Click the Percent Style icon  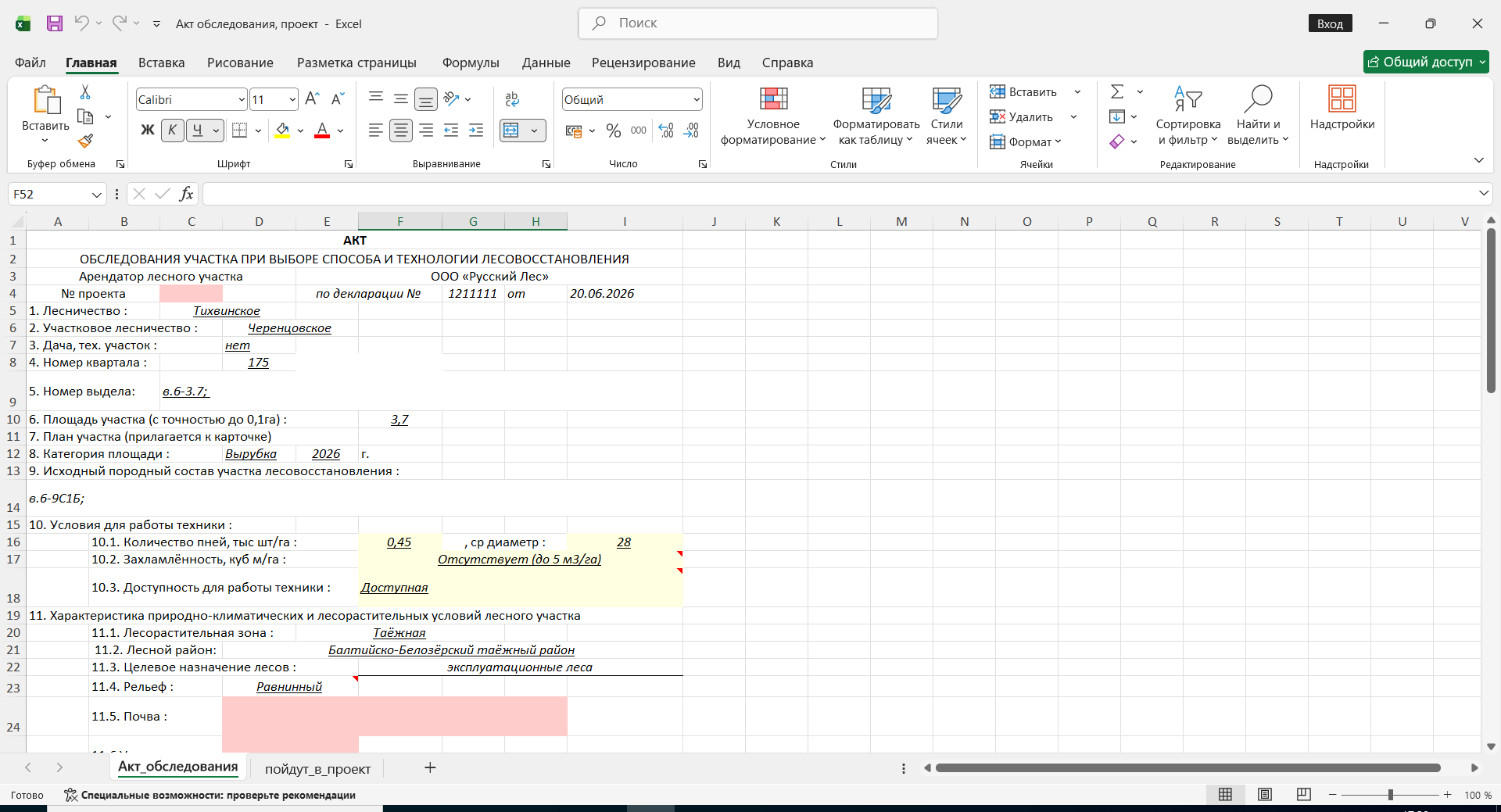pos(614,131)
